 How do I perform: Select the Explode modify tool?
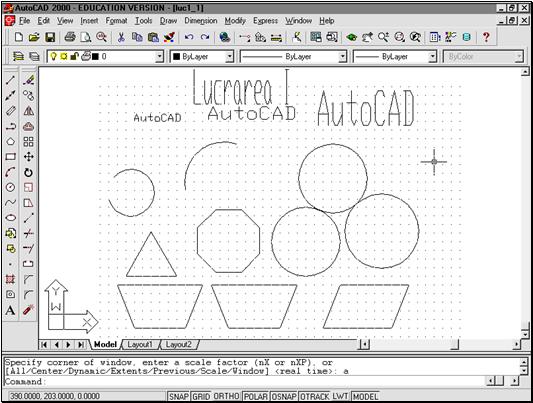29,310
